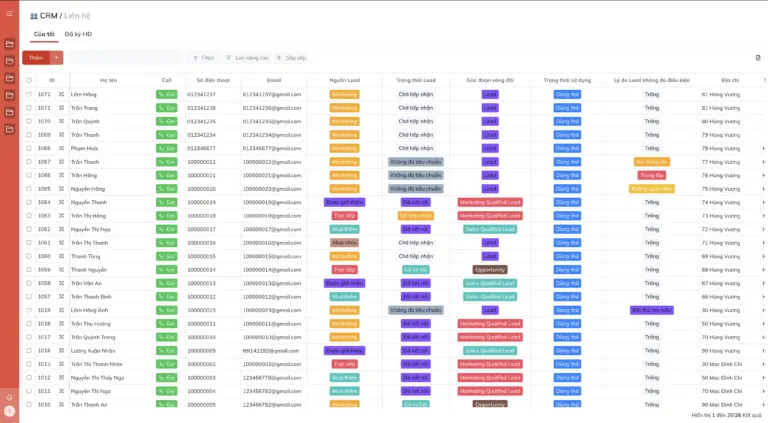Call Thanh Nguyên using the Gọi button

[167, 269]
